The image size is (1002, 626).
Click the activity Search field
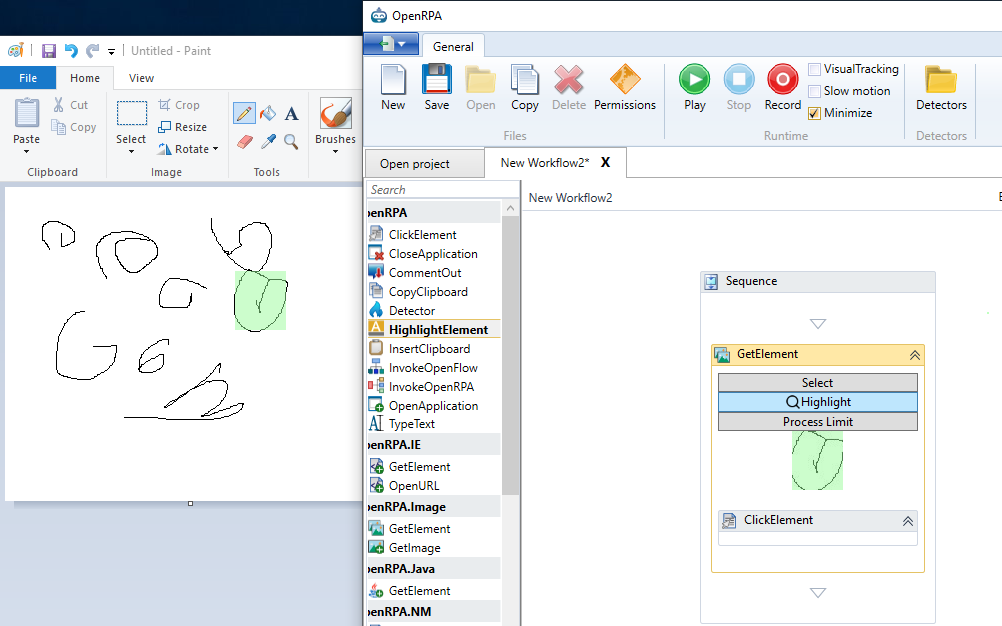point(443,190)
